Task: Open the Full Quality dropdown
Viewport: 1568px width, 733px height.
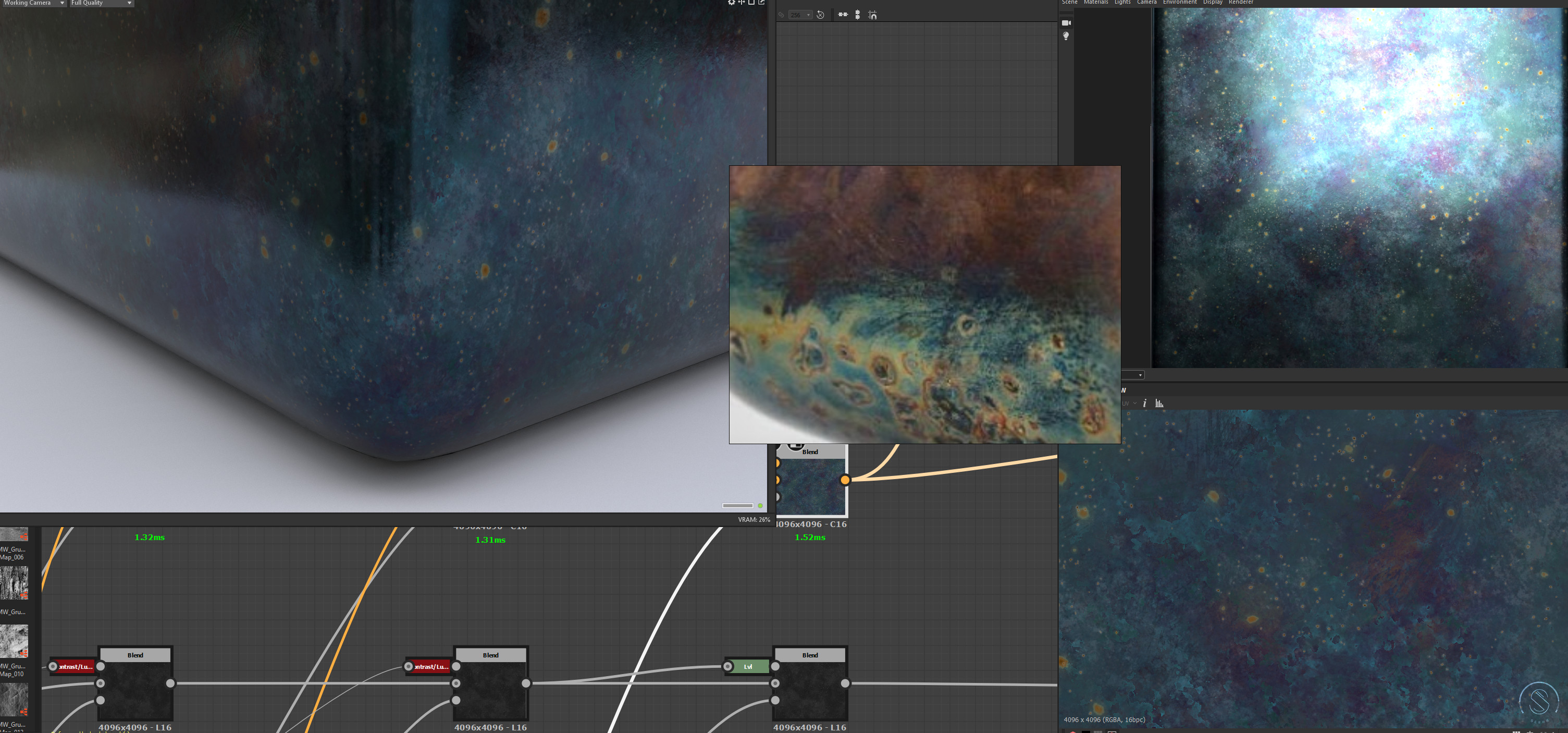Action: [x=102, y=3]
